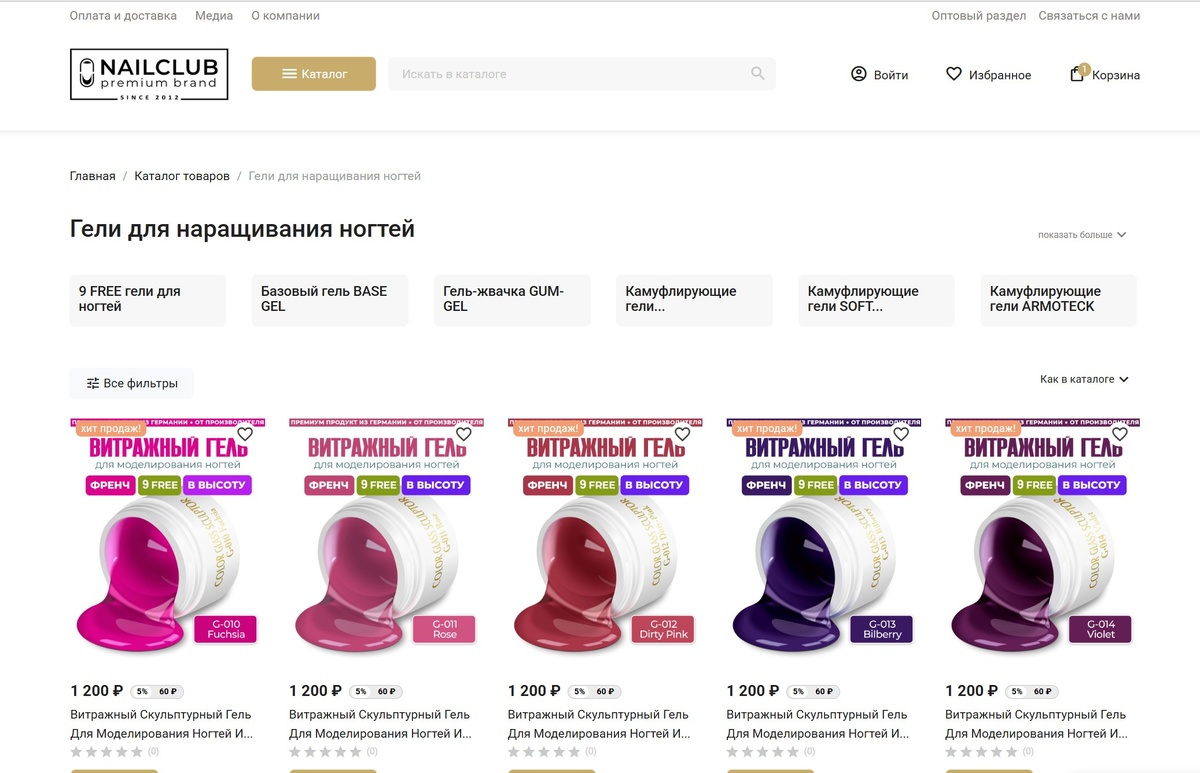The height and width of the screenshot is (773, 1200).
Task: Open the Медиа menu item
Action: coord(214,16)
